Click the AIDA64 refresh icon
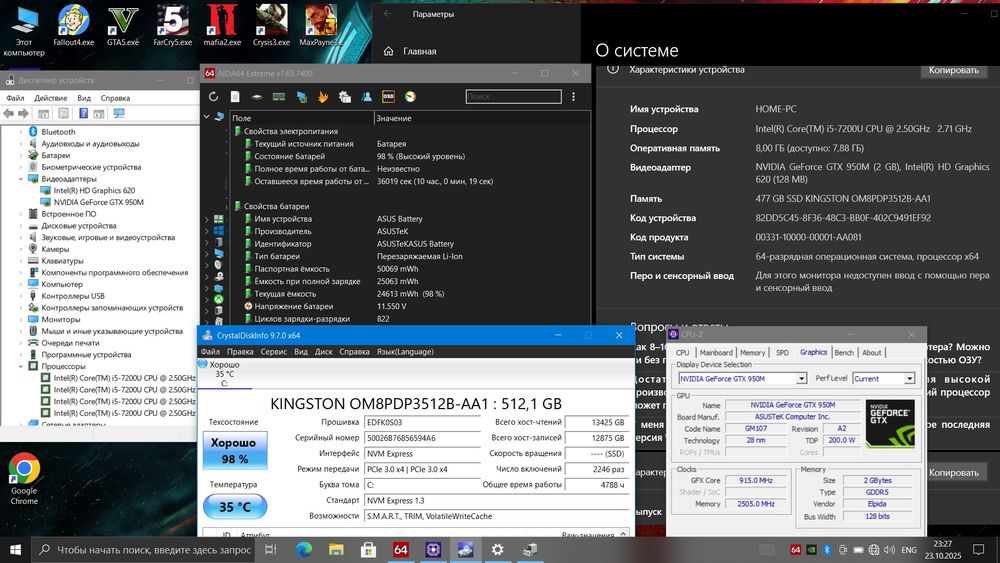This screenshot has width=1000, height=563. coord(213,97)
